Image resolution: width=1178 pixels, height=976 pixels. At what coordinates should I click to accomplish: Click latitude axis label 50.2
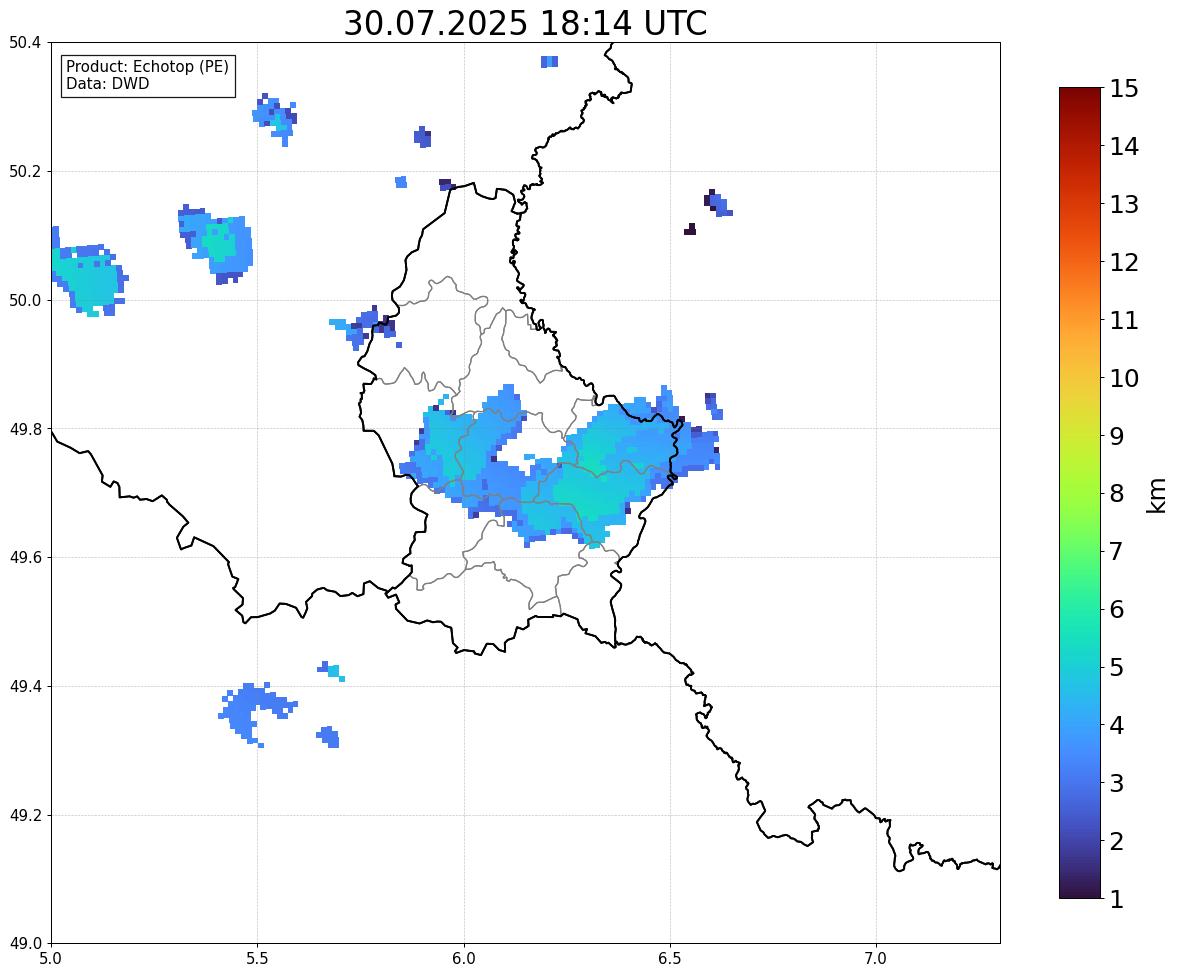point(25,171)
